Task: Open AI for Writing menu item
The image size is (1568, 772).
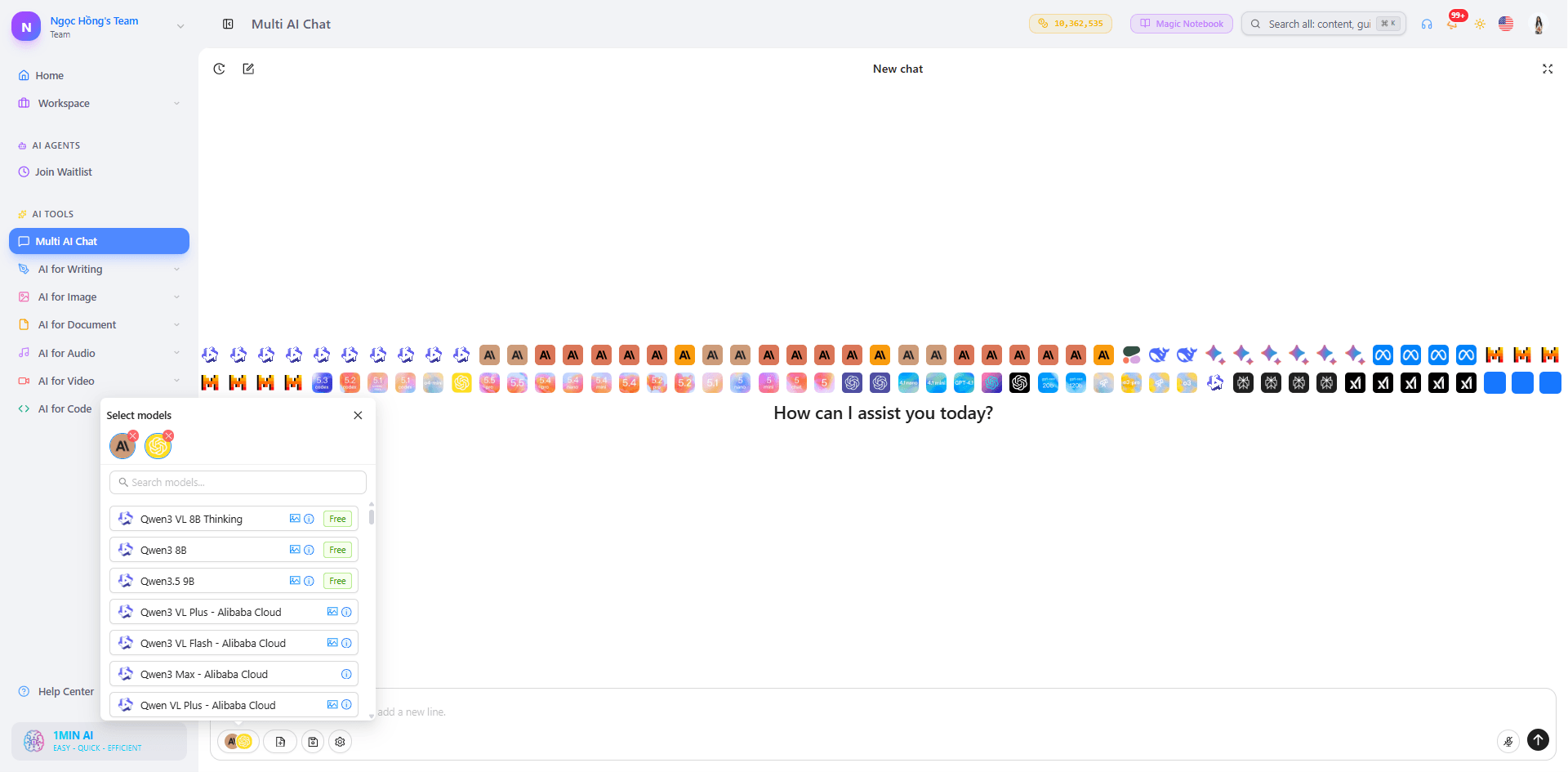Action: coord(70,269)
